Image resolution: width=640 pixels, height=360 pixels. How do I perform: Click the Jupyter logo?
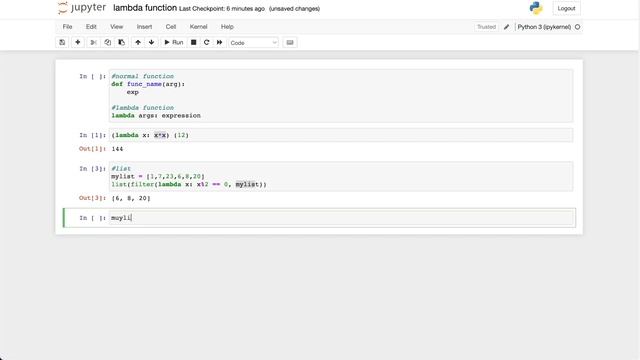point(82,8)
